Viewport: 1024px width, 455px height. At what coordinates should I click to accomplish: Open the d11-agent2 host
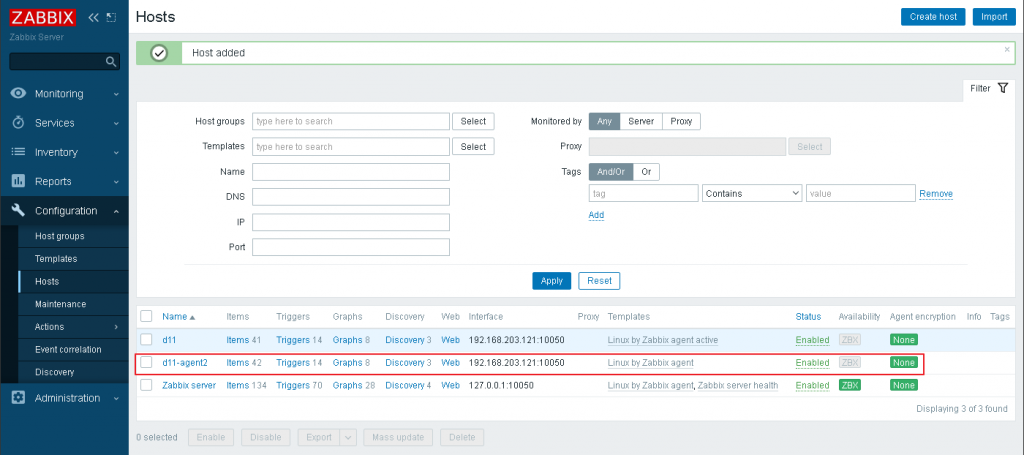click(x=185, y=362)
